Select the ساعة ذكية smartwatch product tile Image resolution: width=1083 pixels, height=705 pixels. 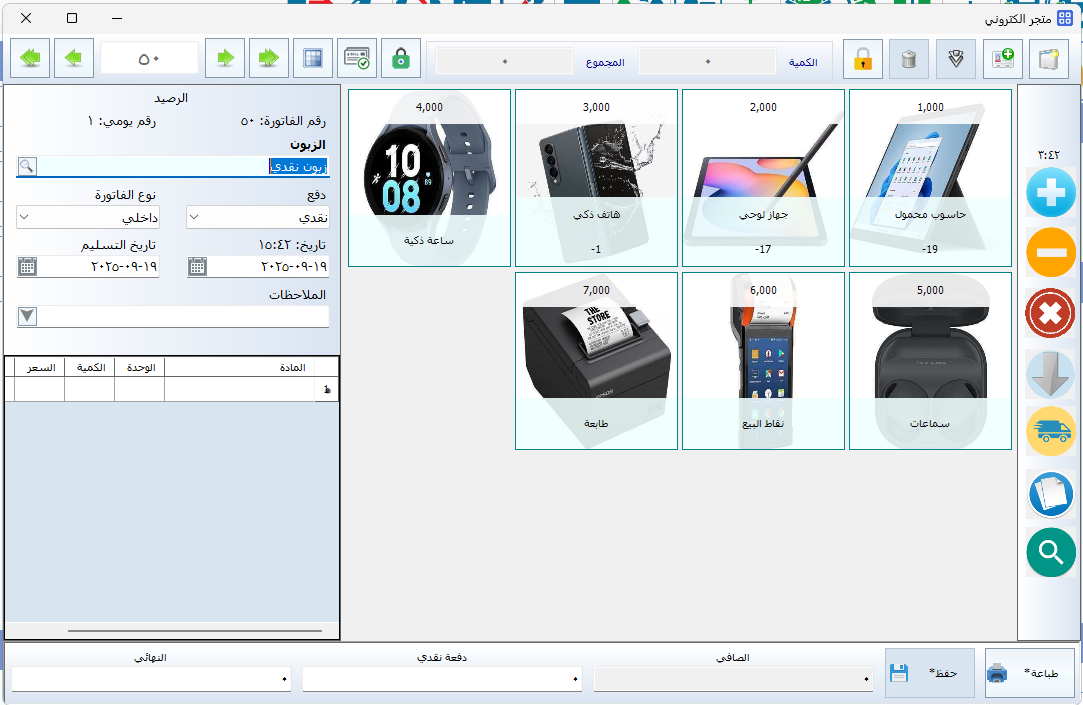click(x=429, y=178)
